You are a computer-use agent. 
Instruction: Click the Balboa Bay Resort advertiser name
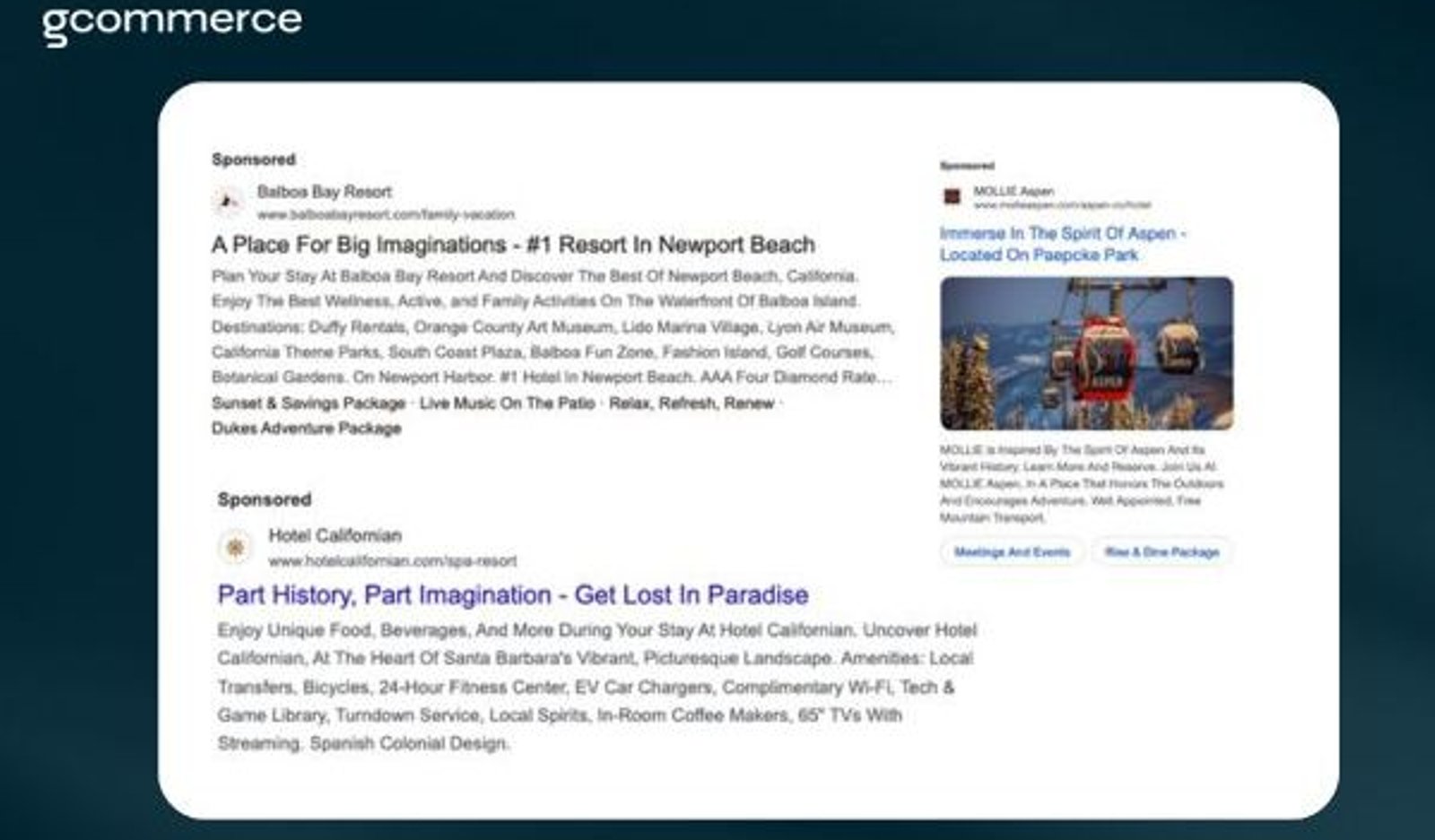325,192
